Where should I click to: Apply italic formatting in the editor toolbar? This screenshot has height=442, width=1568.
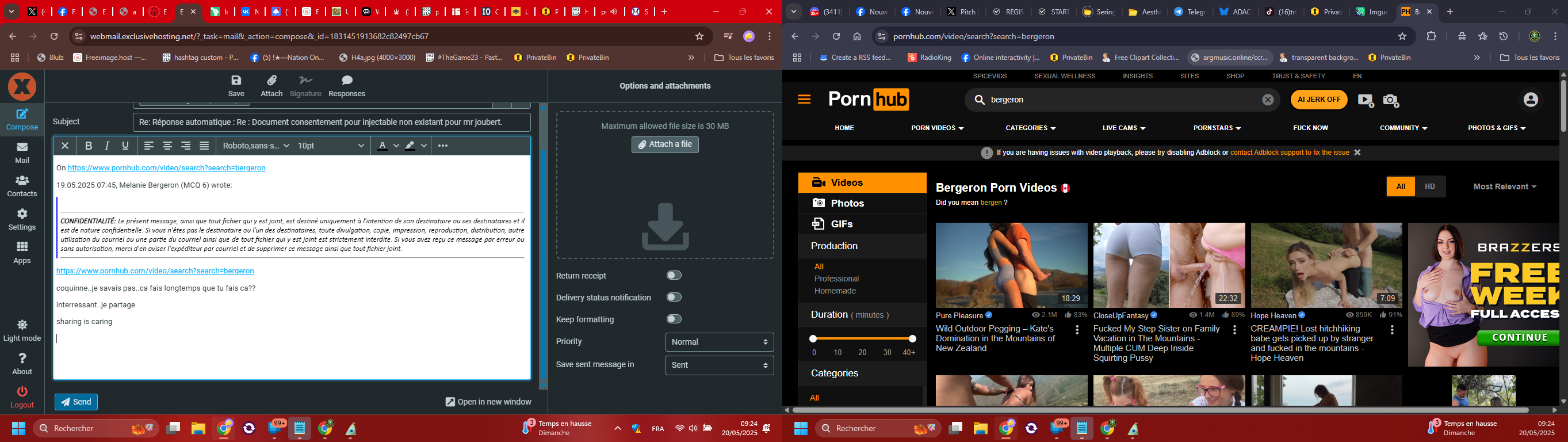click(x=107, y=146)
